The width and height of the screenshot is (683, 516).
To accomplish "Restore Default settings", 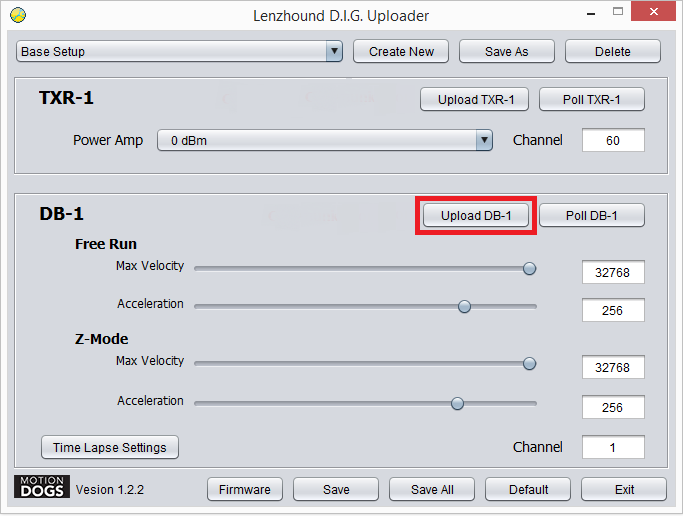I will 528,489.
